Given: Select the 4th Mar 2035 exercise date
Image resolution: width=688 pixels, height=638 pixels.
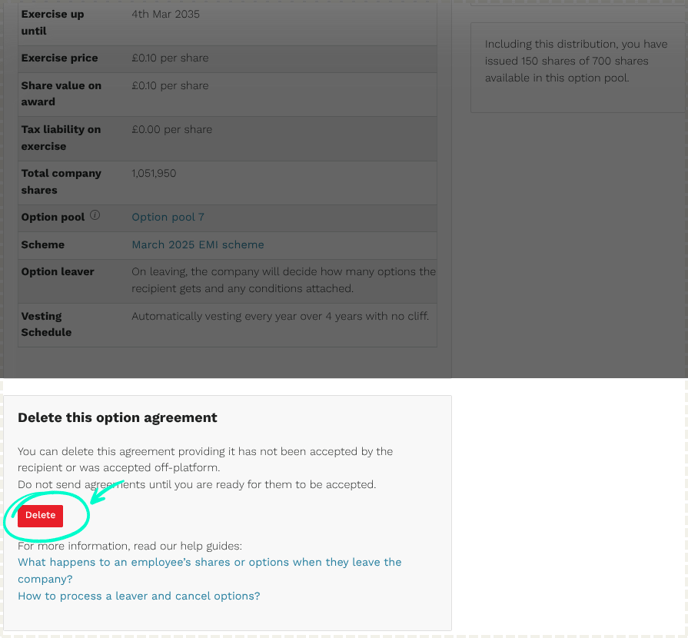Looking at the screenshot, I should [x=165, y=14].
